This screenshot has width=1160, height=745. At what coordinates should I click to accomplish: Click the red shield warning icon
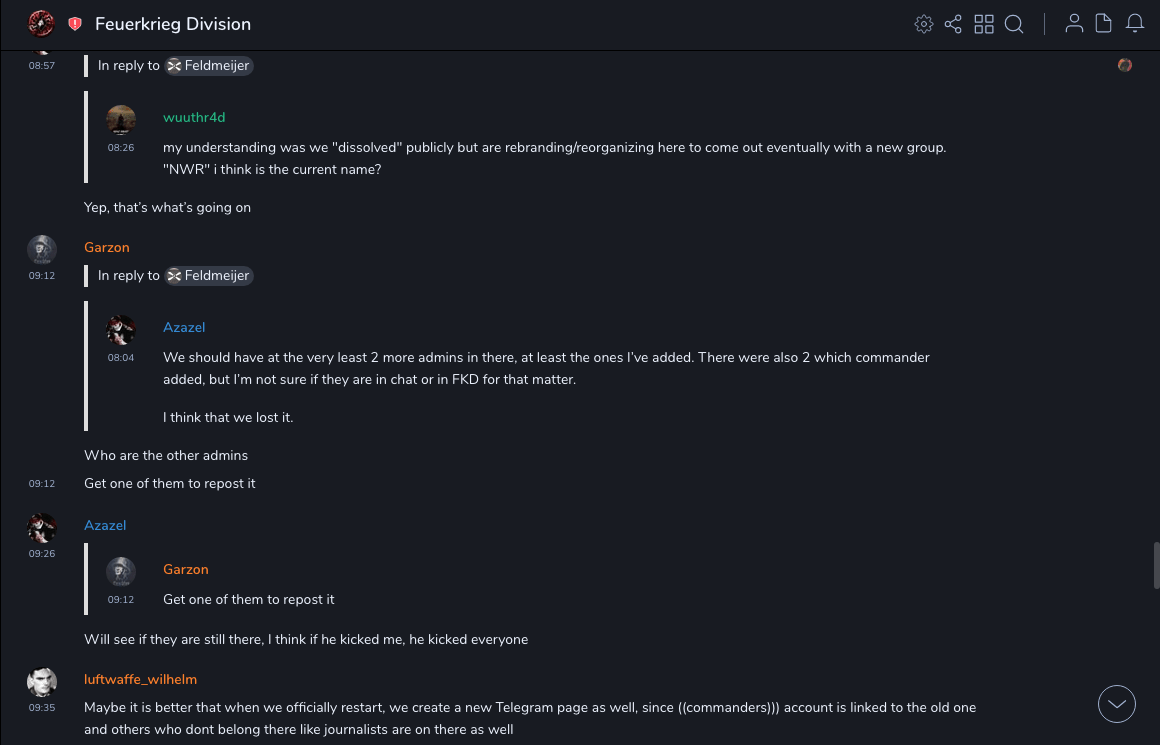pos(75,24)
